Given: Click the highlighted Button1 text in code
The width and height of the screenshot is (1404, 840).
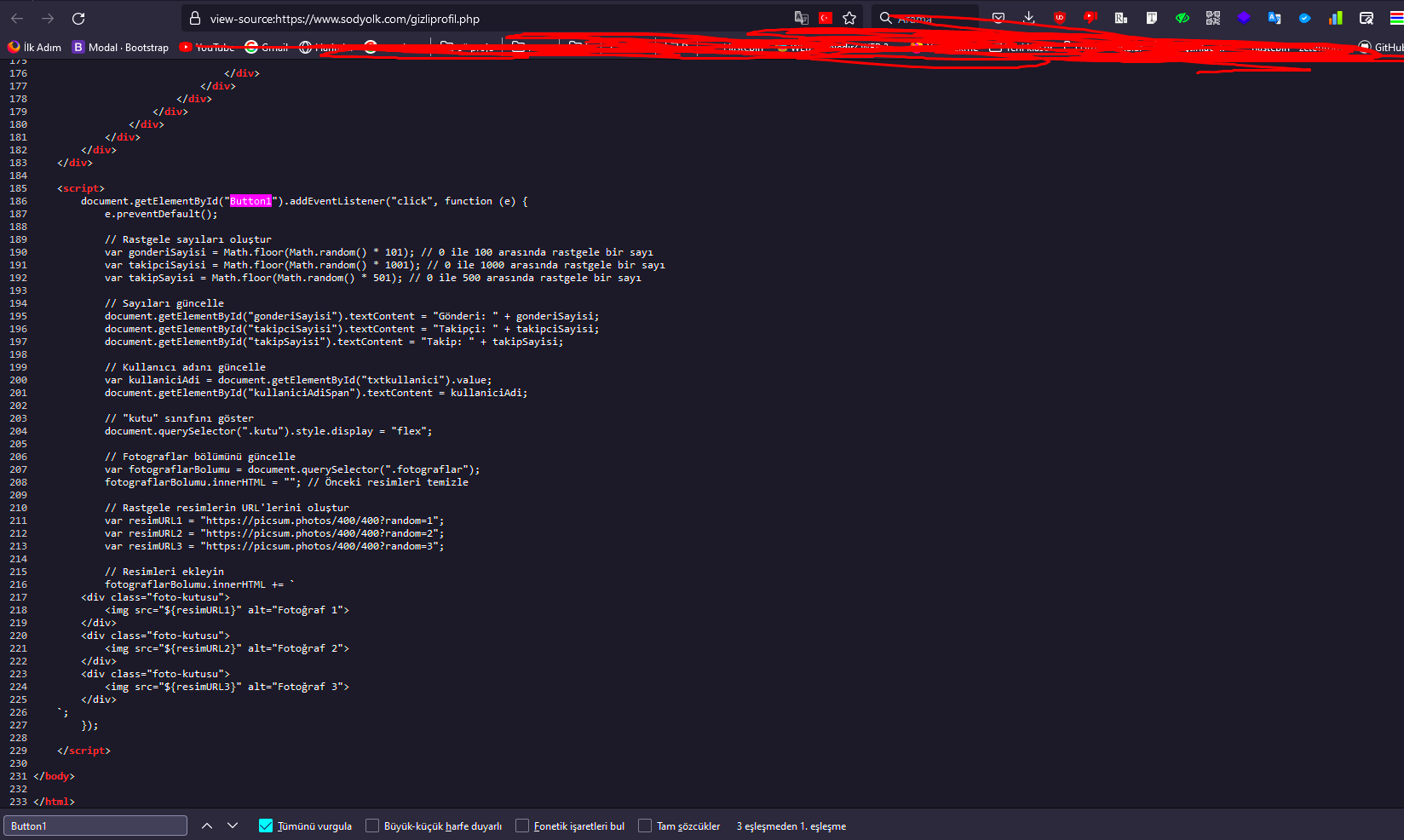Looking at the screenshot, I should coord(250,201).
